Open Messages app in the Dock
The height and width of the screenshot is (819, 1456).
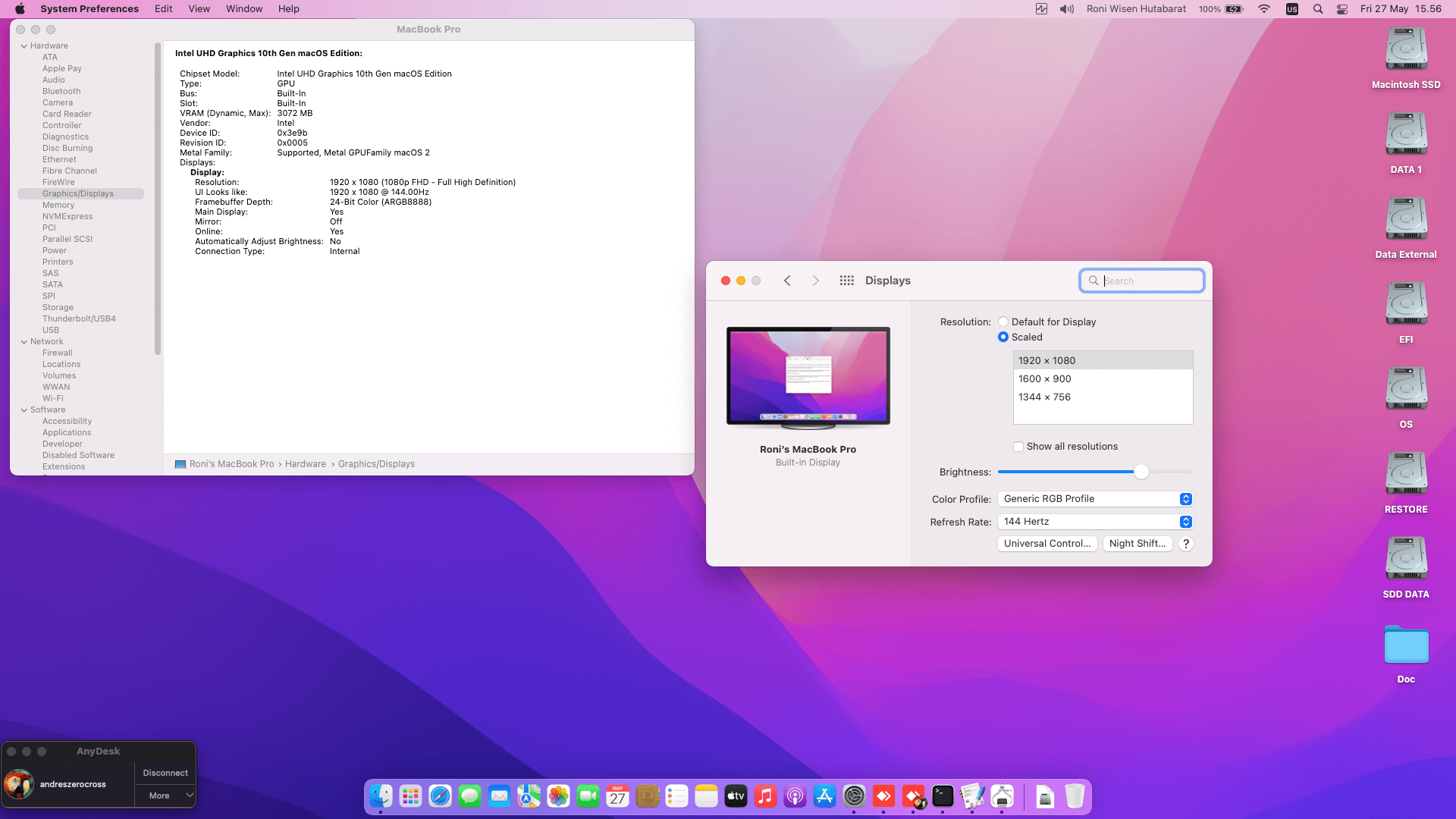point(469,795)
